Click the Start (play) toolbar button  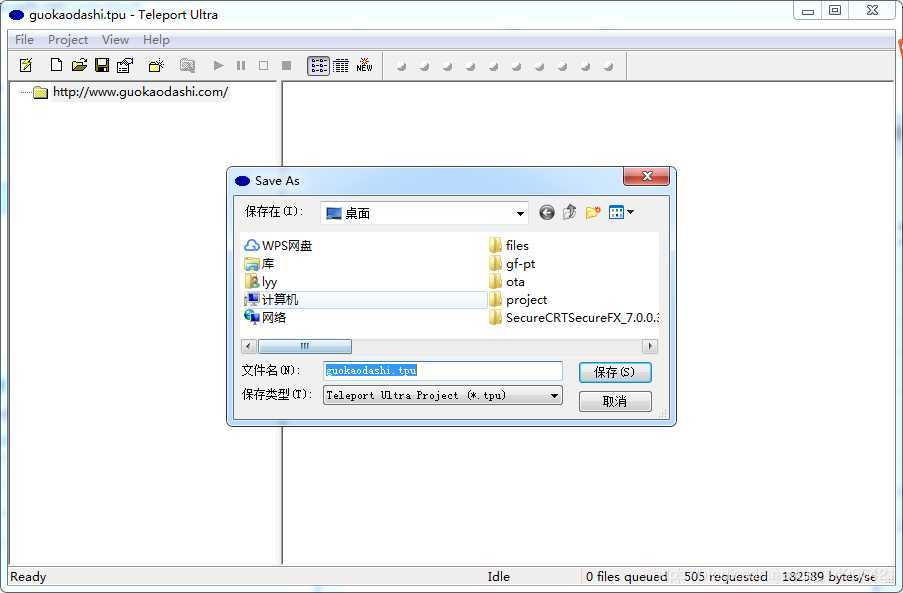click(x=218, y=66)
